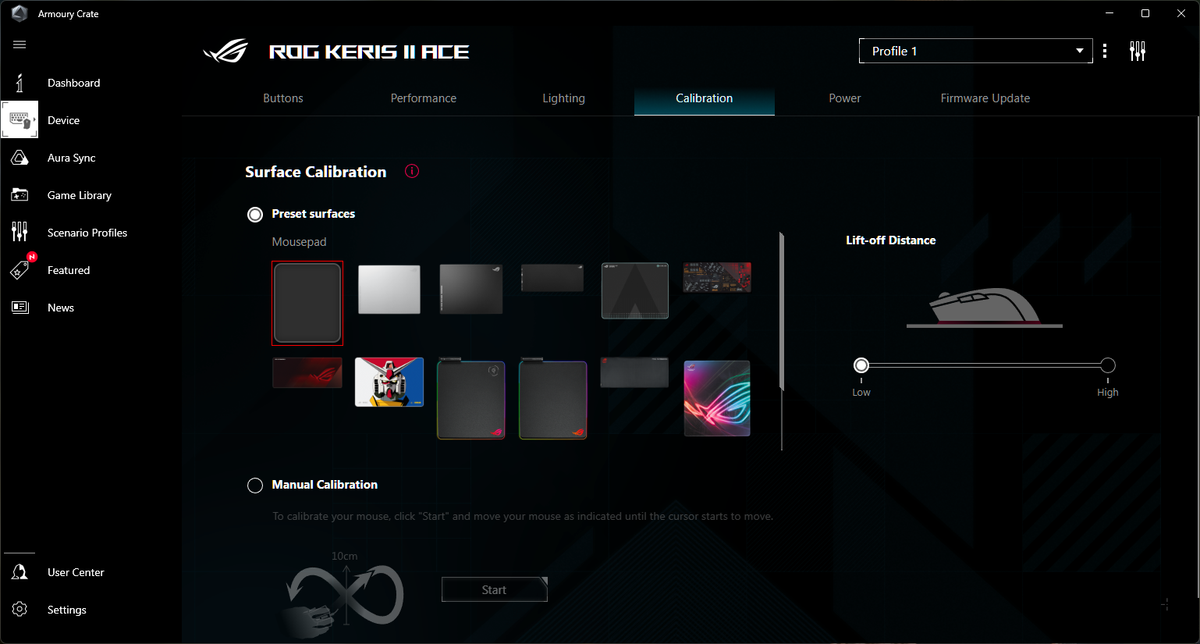Image resolution: width=1200 pixels, height=644 pixels.
Task: Switch to the Power tab
Action: 845,98
